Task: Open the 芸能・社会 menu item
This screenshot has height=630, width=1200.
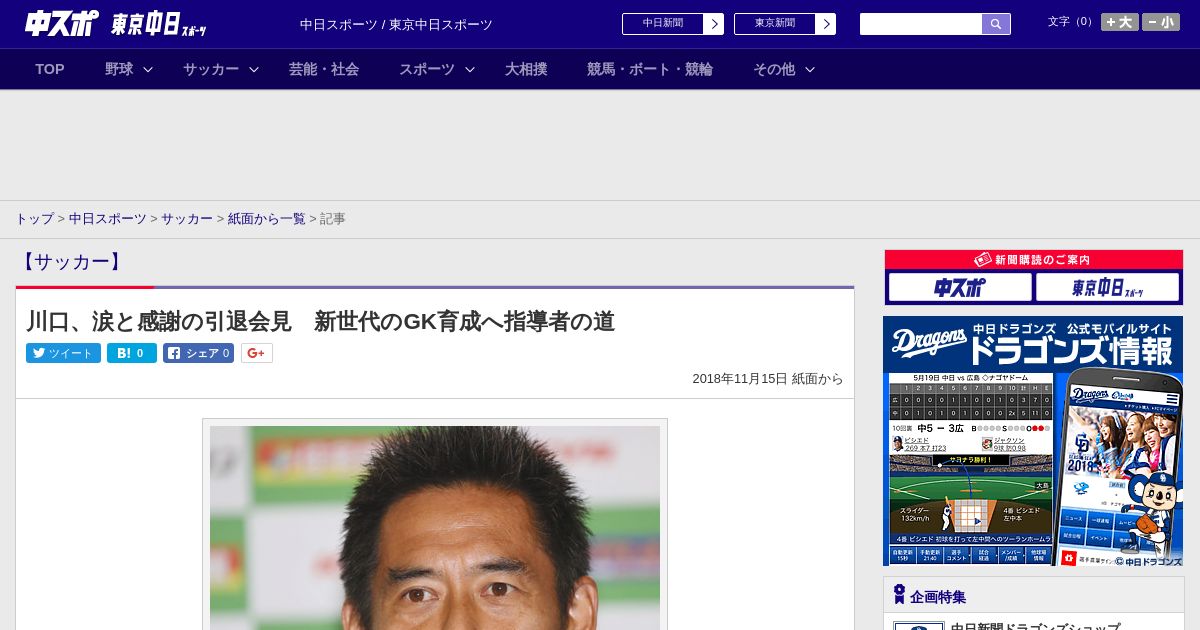Action: point(324,69)
